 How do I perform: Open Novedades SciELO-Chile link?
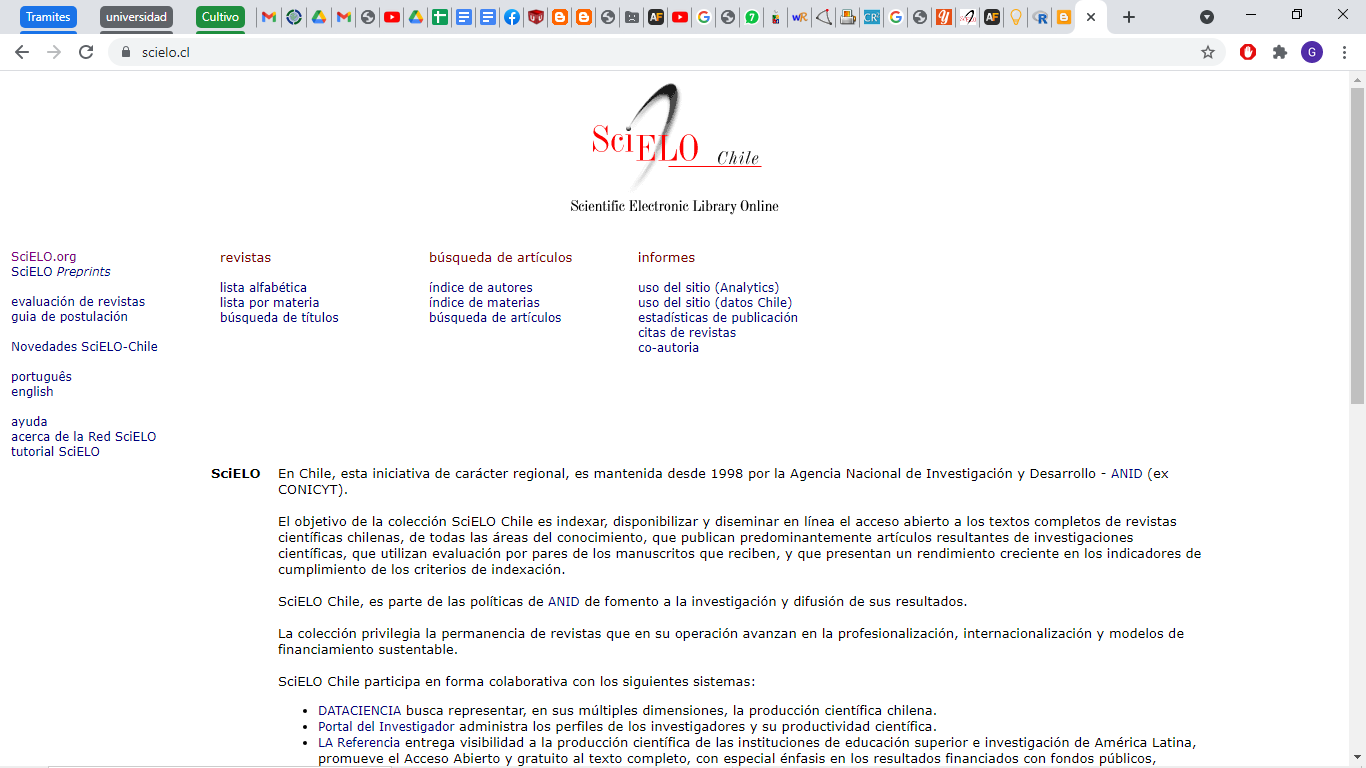coord(84,347)
